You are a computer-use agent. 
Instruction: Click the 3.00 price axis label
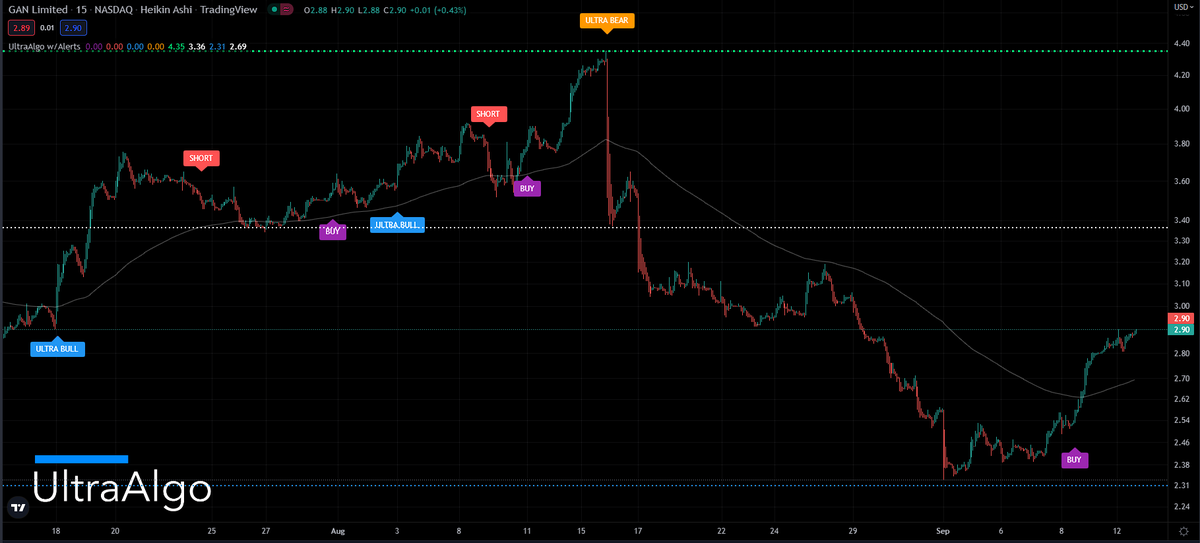coord(1181,306)
